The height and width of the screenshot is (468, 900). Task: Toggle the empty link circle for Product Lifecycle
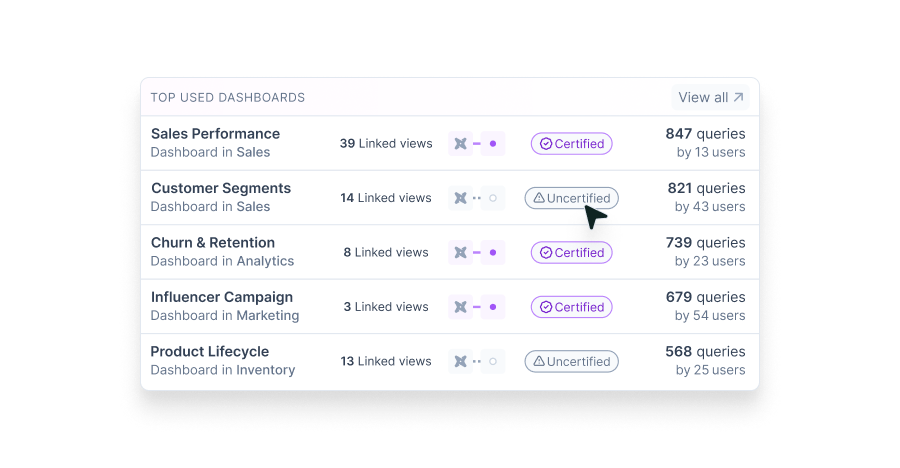(493, 361)
